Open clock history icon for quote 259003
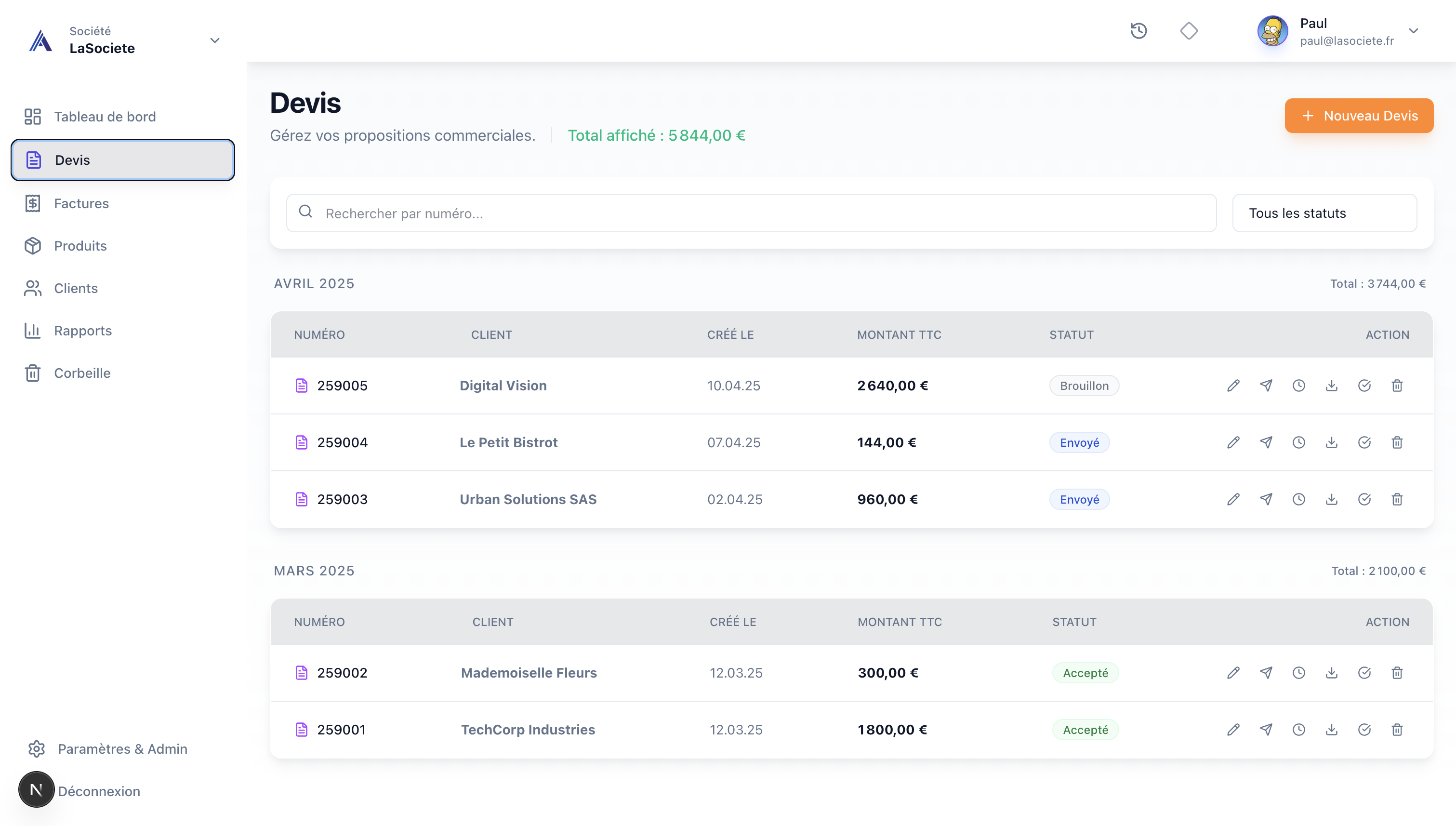Screen dimensions: 1456x826 pyautogui.click(x=1299, y=499)
